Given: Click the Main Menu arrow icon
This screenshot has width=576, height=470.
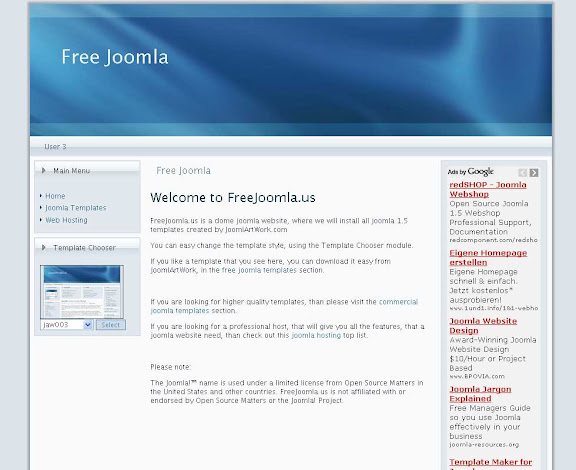Looking at the screenshot, I should tap(44, 171).
